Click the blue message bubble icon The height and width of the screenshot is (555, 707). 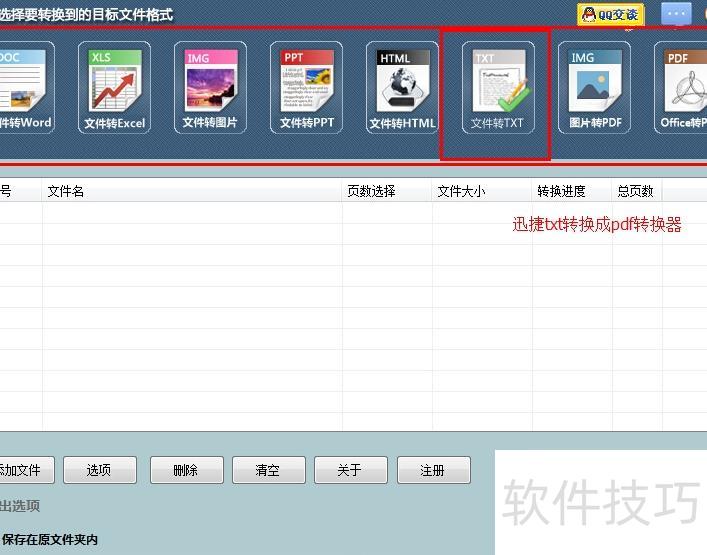pos(676,15)
